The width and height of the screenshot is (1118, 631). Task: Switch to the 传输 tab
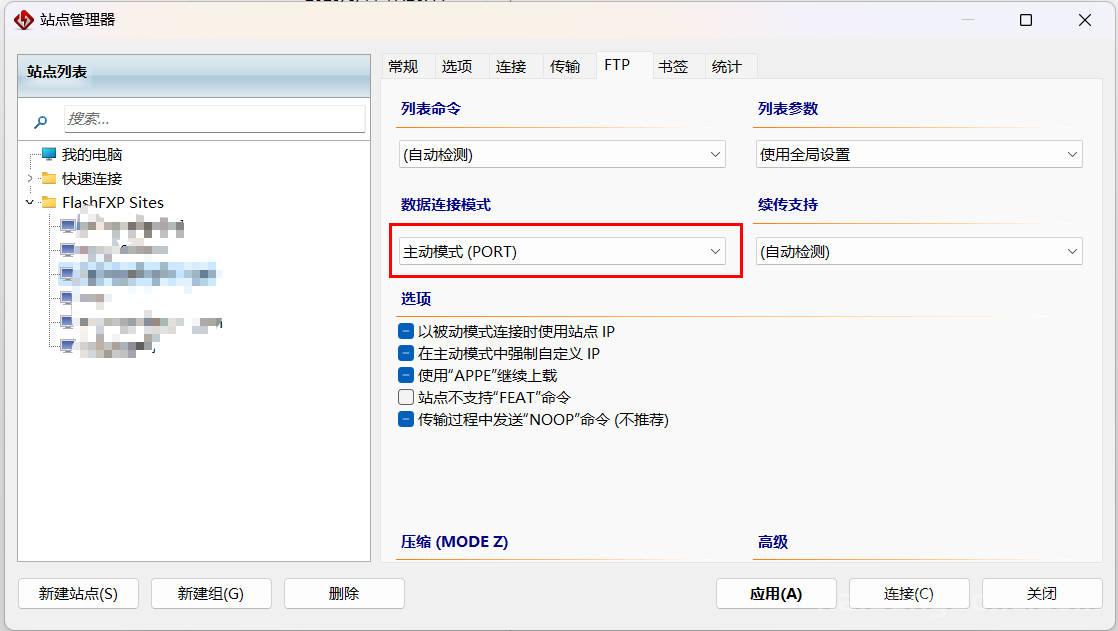click(x=565, y=66)
